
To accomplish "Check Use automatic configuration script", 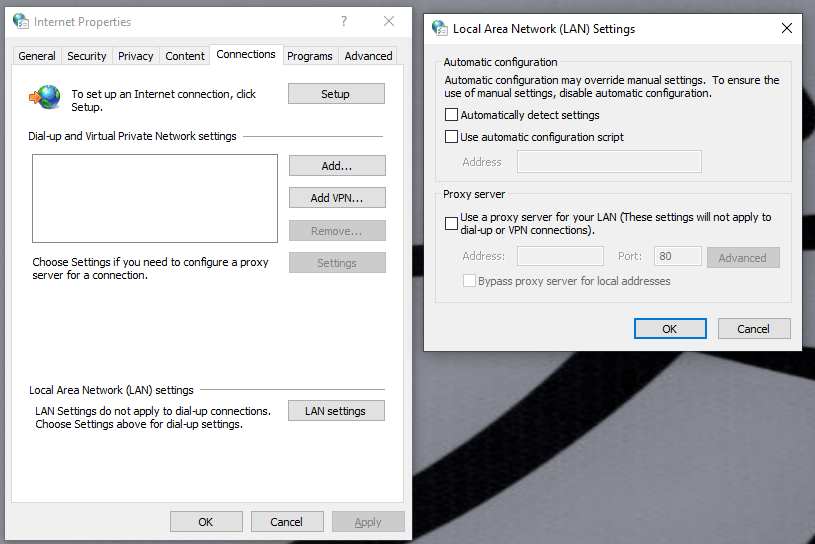I will [452, 137].
